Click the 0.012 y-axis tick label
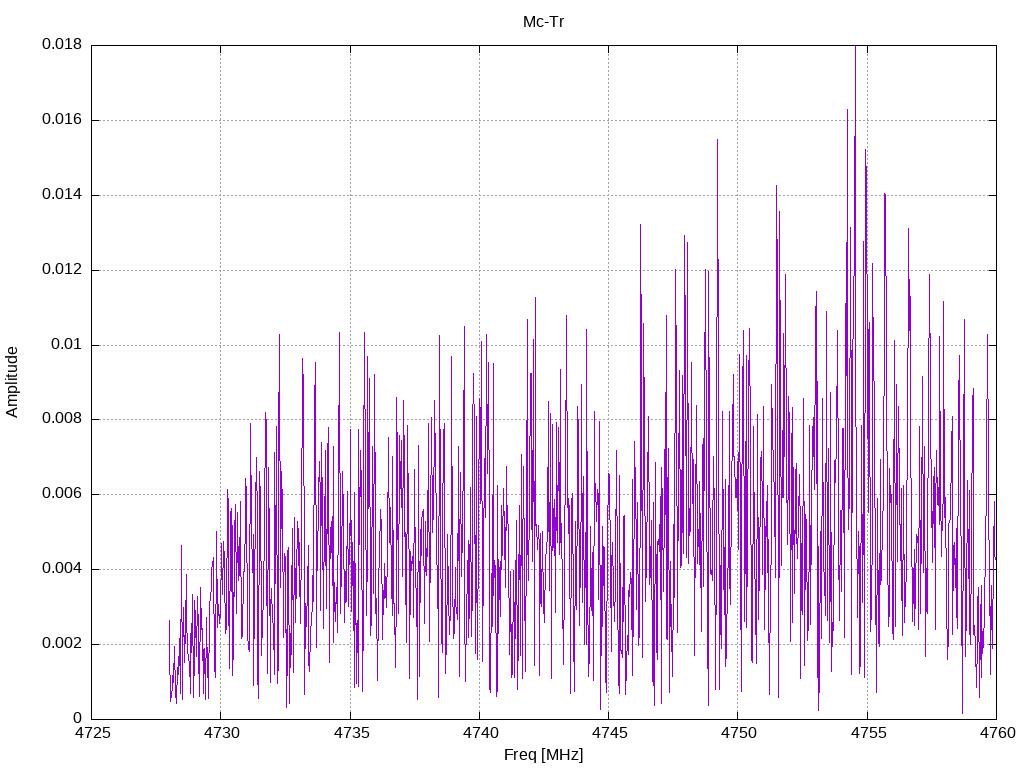 [x=62, y=270]
